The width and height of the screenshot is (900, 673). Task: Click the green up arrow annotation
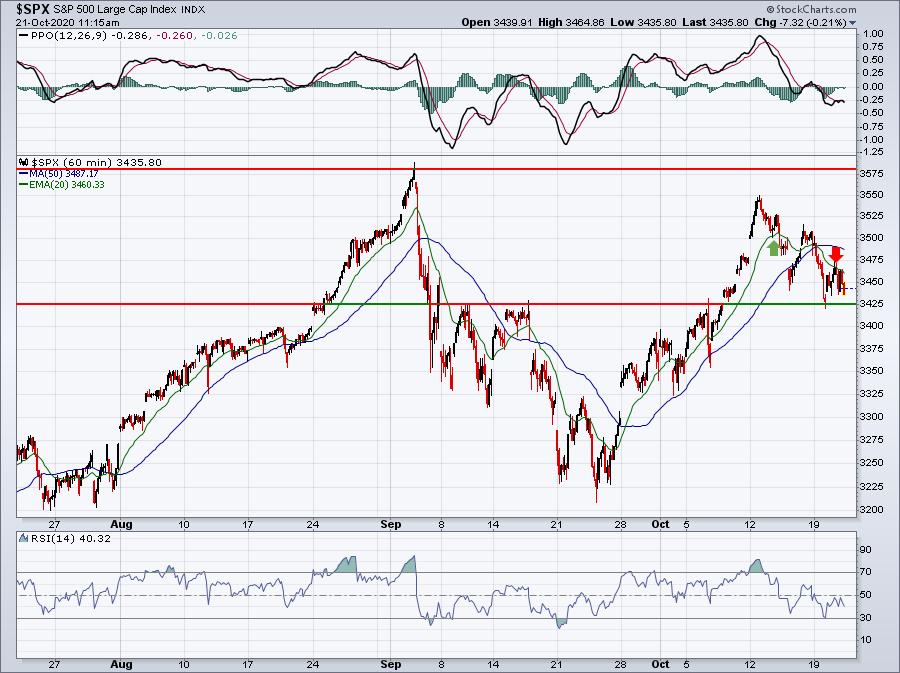tap(773, 248)
